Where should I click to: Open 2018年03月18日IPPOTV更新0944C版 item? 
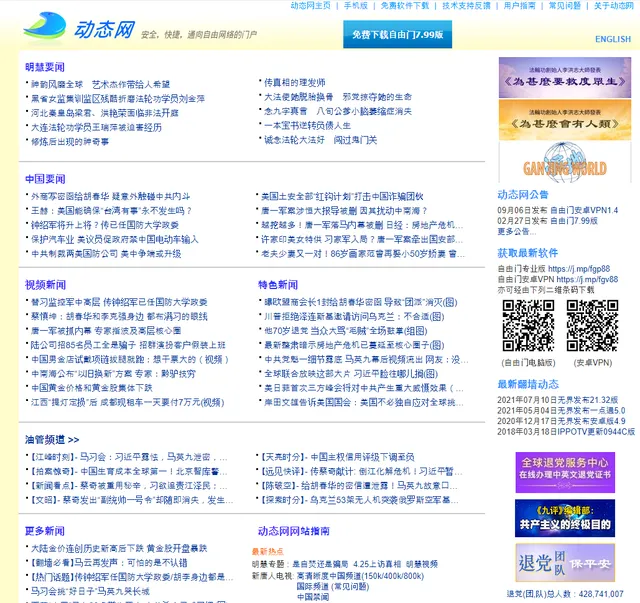(x=566, y=432)
